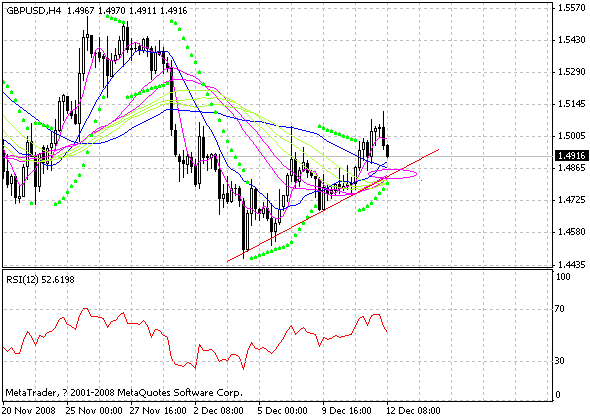Select the red ascending trendline
This screenshot has width=590, height=418.
(333, 205)
